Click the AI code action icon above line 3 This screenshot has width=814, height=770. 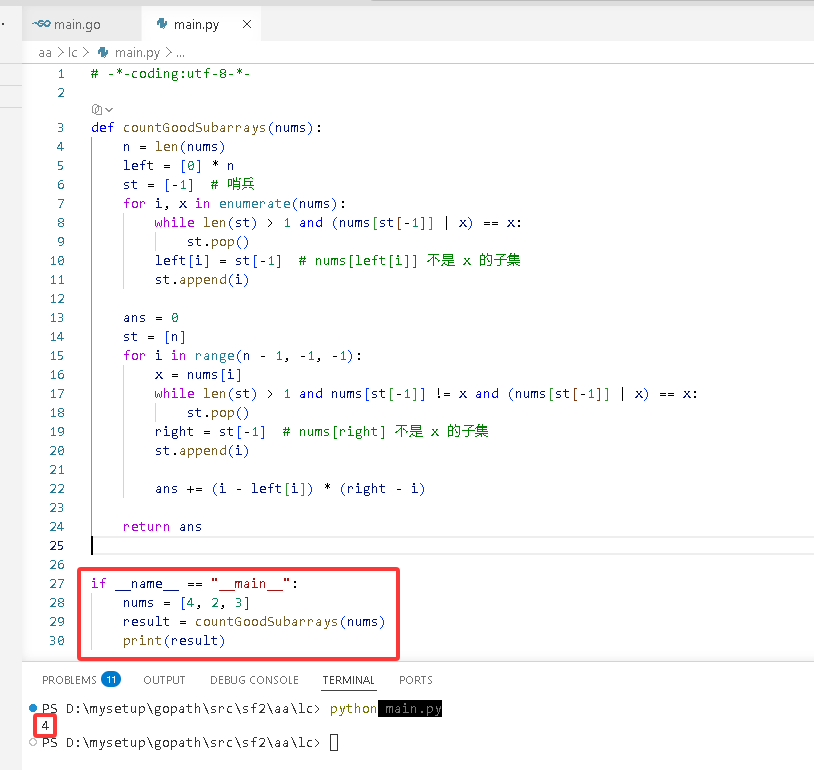pyautogui.click(x=97, y=109)
